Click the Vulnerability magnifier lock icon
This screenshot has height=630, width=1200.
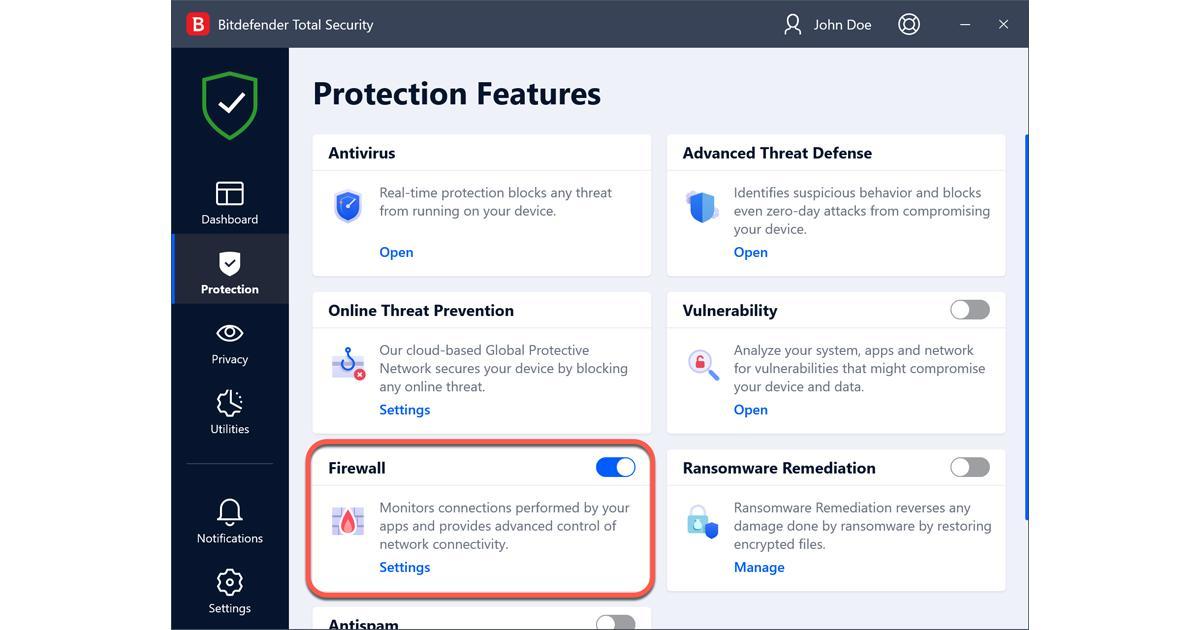pyautogui.click(x=703, y=364)
